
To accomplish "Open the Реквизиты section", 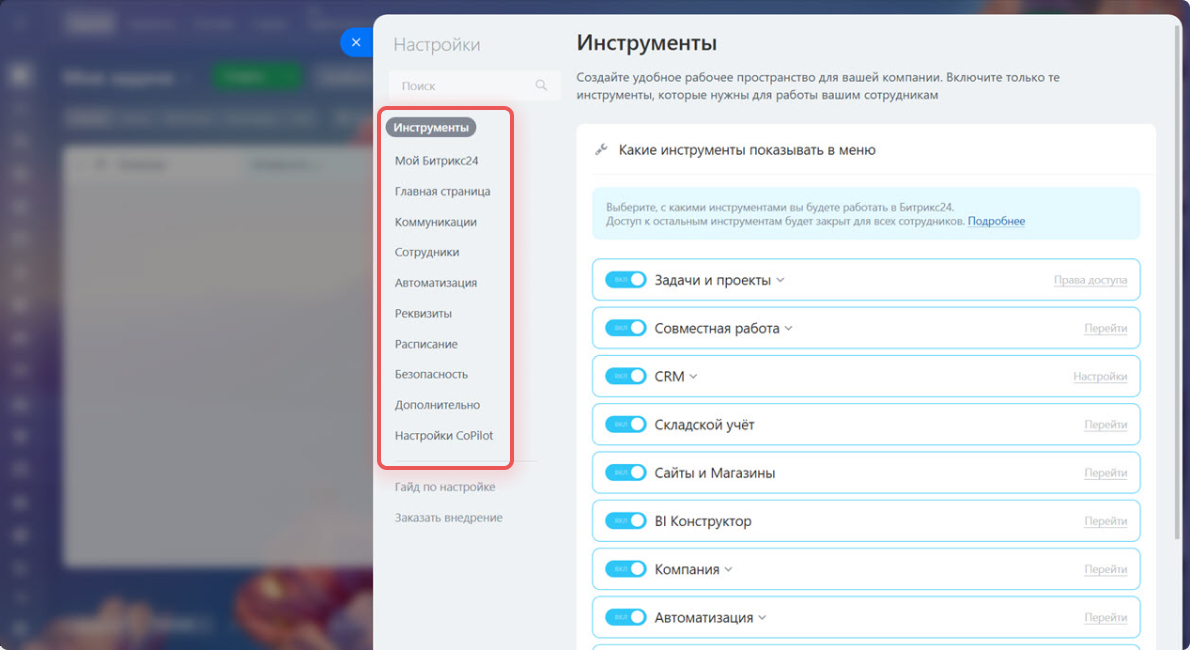I will click(423, 314).
